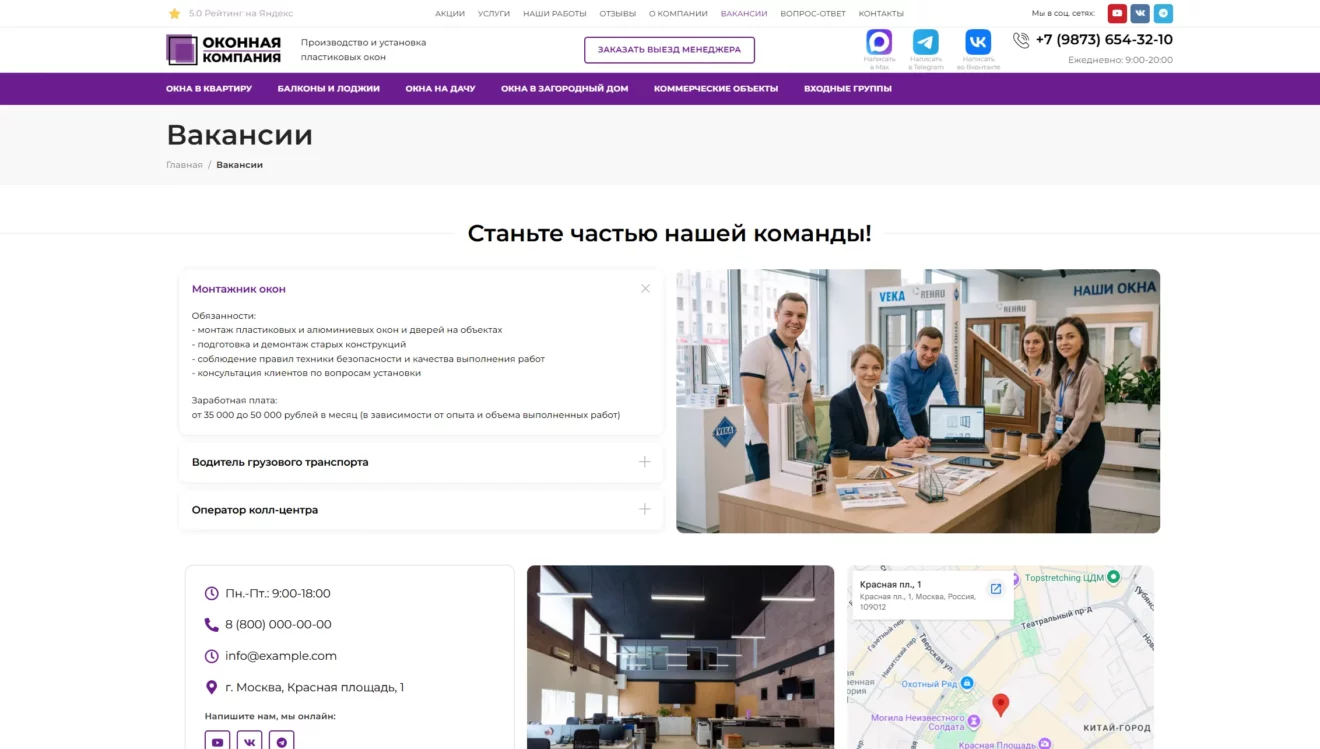Expand 'Оператор колл-центра' vacancy plus icon
The image size is (1320, 749).
(645, 509)
